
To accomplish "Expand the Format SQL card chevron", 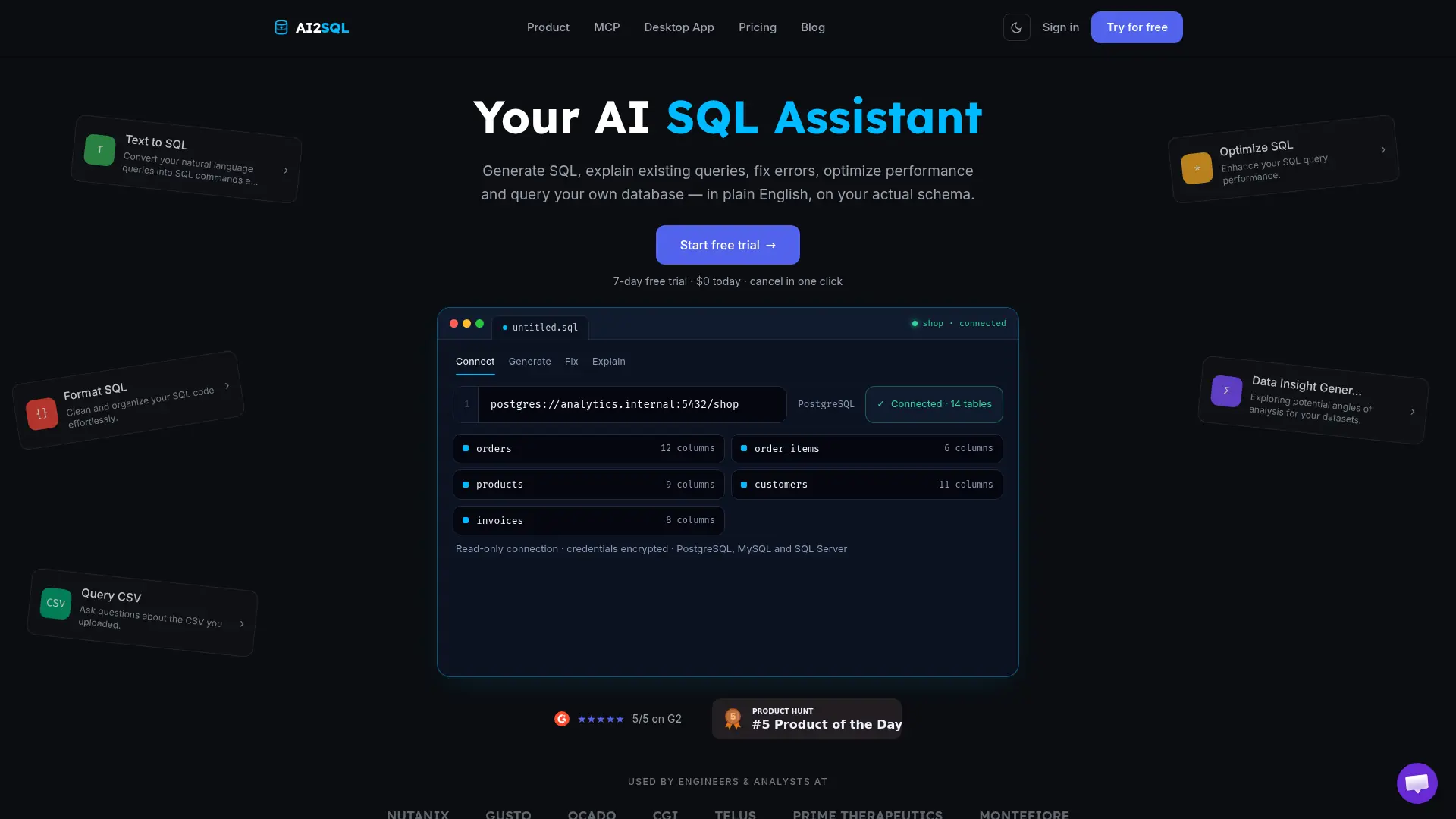I will (x=227, y=386).
